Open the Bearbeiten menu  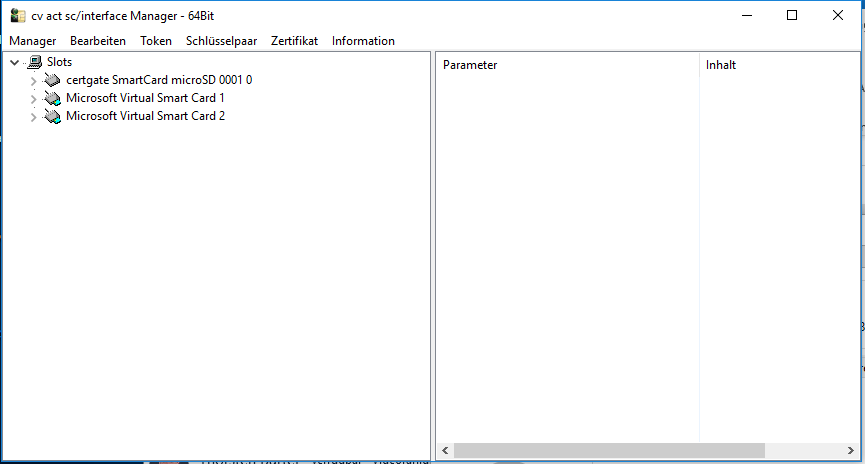tap(98, 41)
